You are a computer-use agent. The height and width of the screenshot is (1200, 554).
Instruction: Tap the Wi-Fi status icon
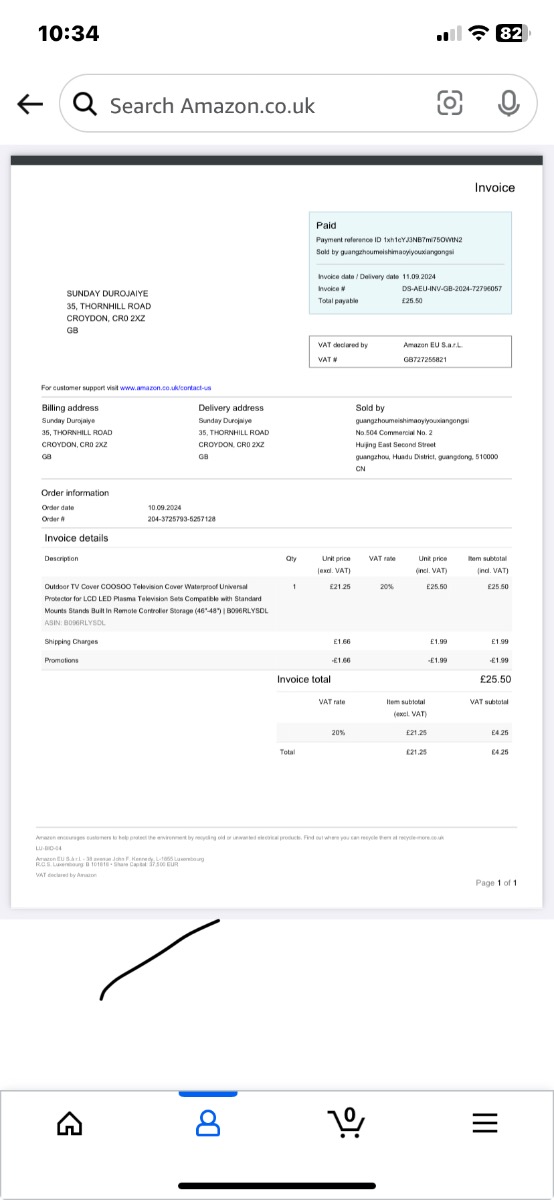click(477, 33)
